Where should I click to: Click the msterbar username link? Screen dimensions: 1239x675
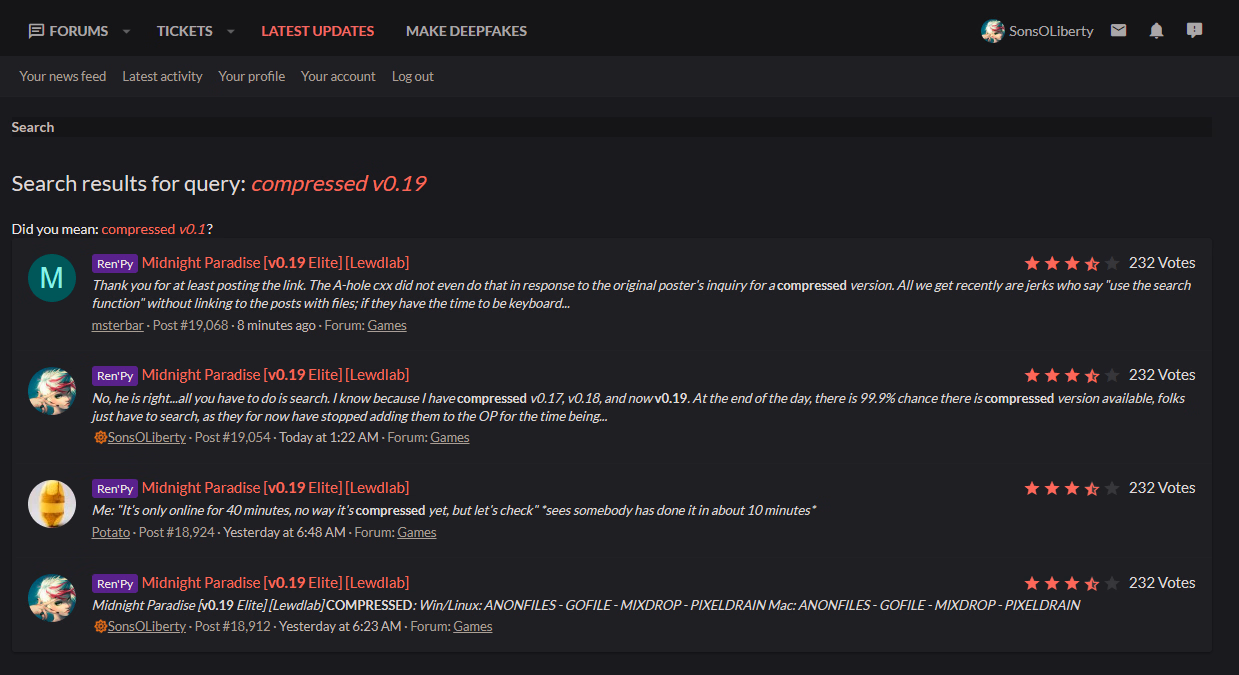(118, 325)
